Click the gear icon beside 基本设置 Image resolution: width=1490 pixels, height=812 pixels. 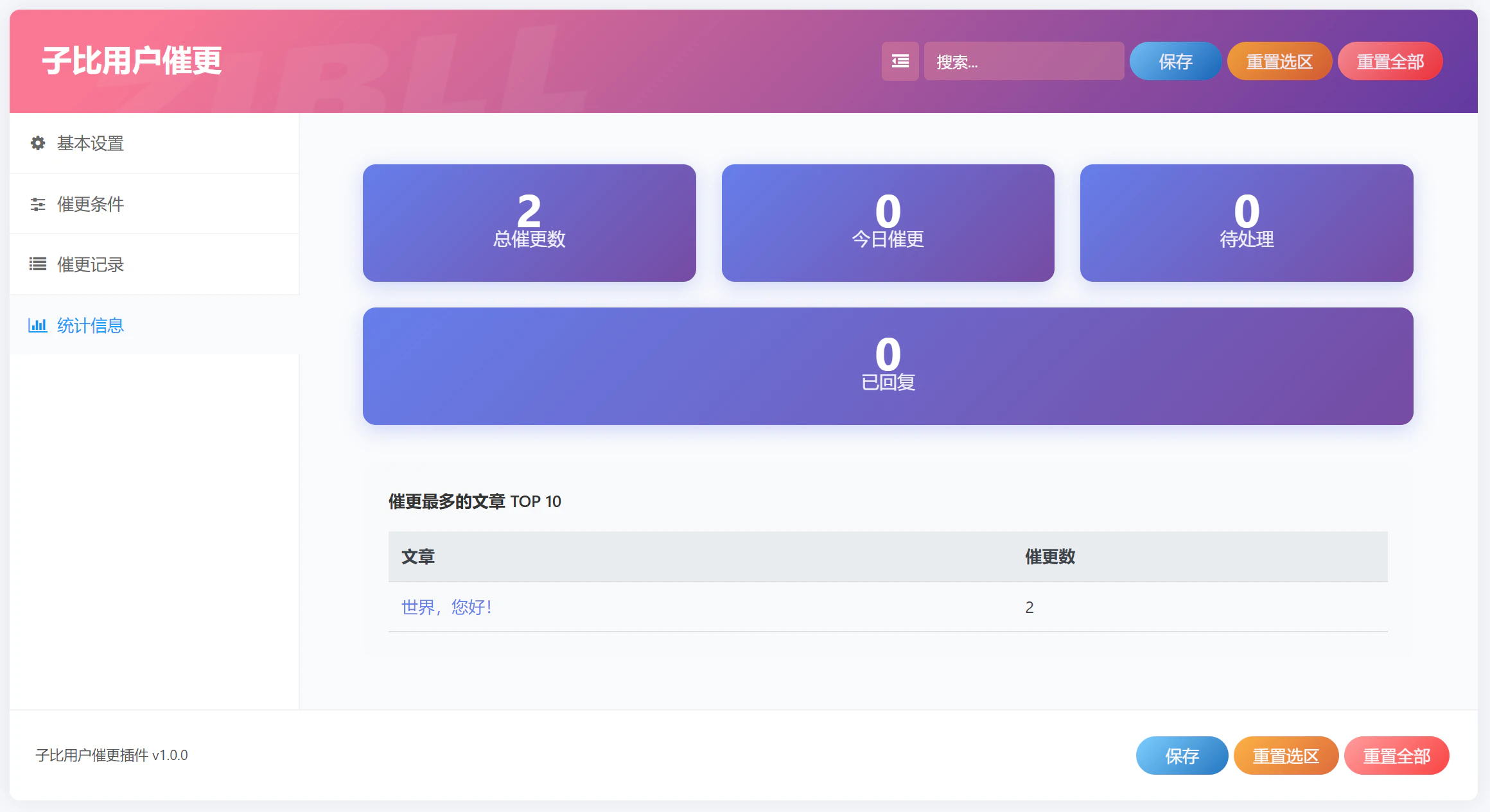coord(38,143)
